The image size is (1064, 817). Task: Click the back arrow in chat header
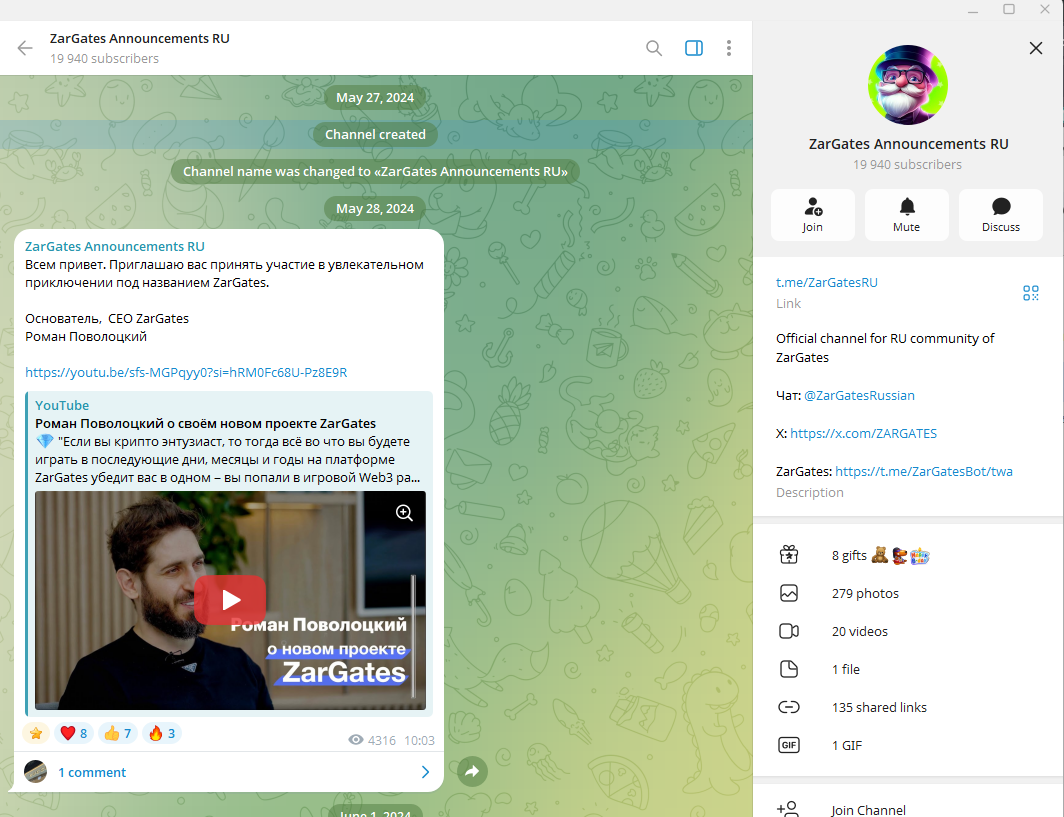click(25, 48)
